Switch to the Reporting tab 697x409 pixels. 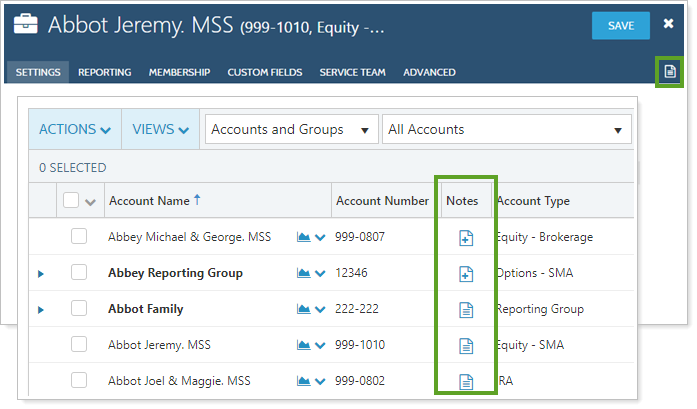[104, 72]
